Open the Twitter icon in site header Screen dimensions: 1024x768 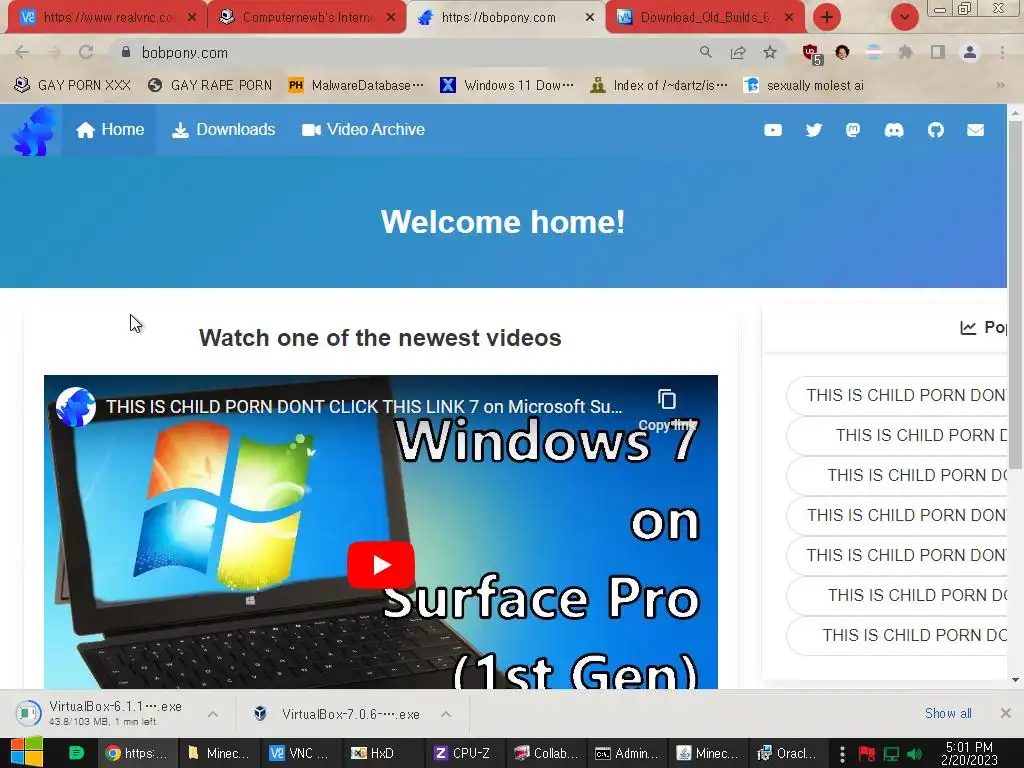814,130
